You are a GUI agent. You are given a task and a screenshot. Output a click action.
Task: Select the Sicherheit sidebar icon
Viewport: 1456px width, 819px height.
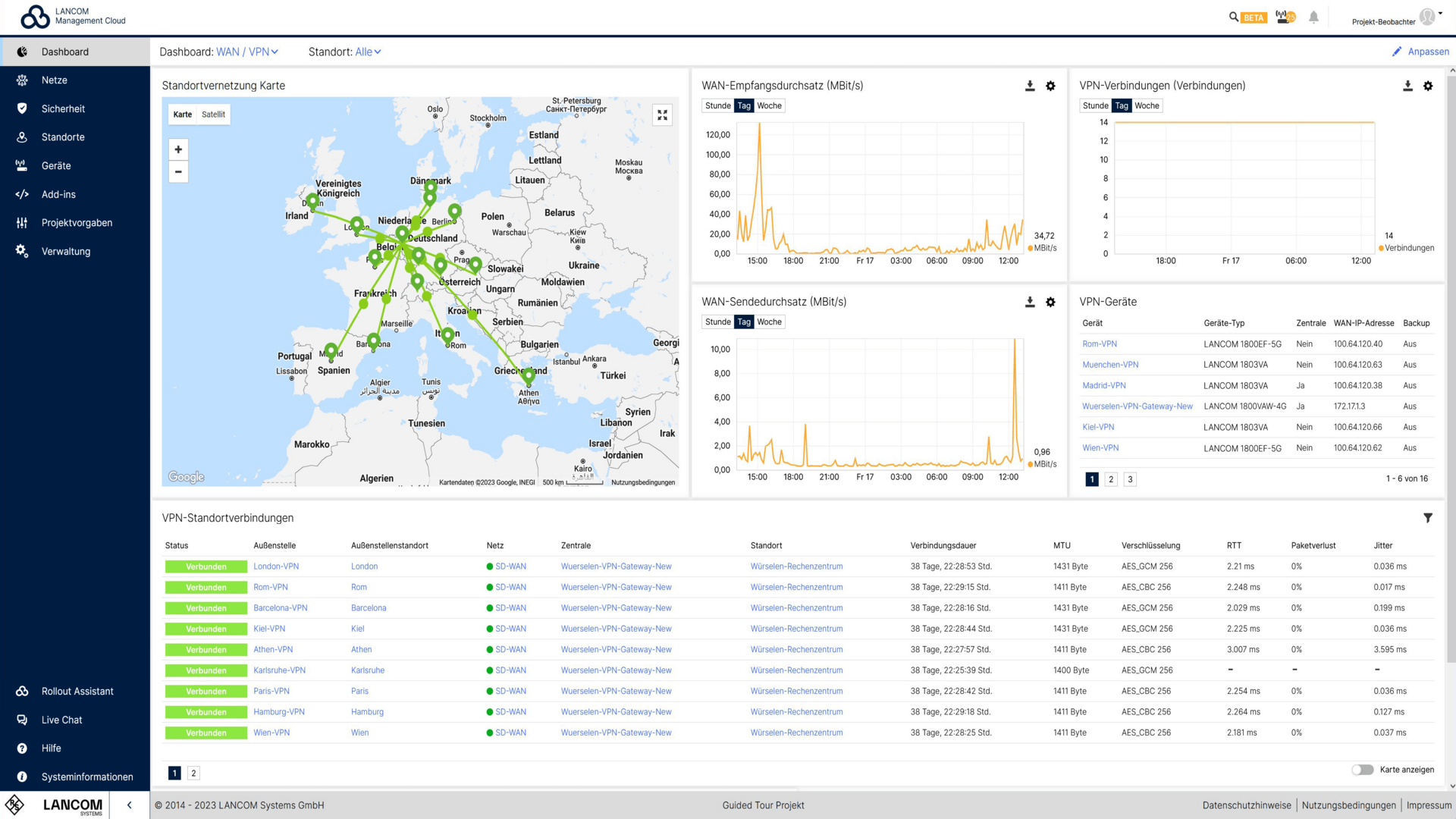(x=23, y=108)
